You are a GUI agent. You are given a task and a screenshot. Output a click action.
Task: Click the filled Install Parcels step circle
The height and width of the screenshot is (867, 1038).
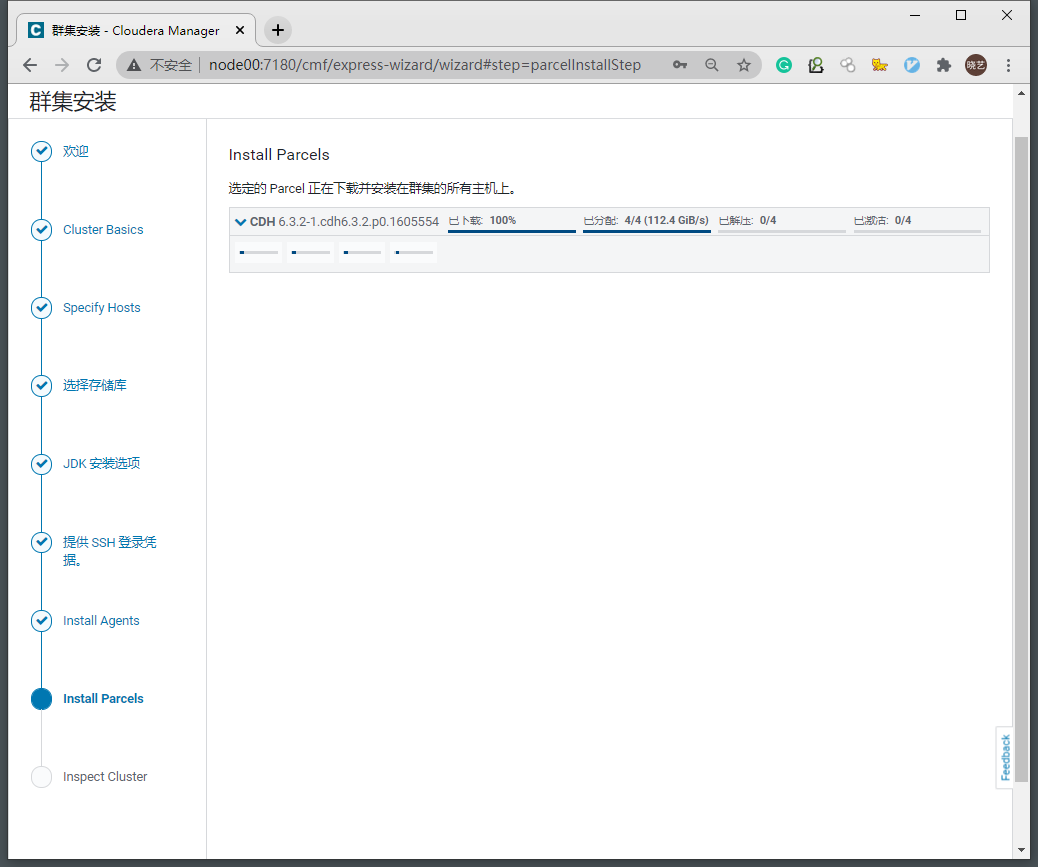point(42,699)
